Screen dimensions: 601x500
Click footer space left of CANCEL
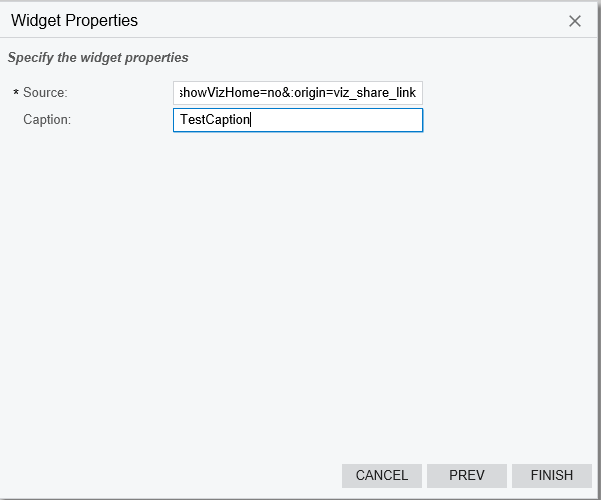coord(170,476)
